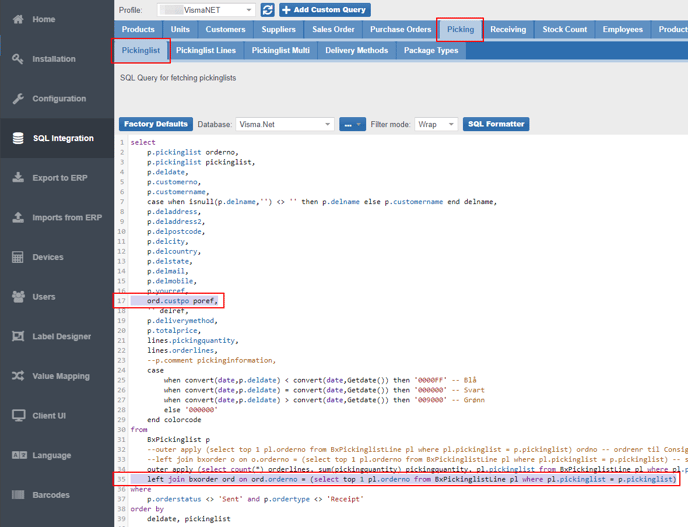The width and height of the screenshot is (688, 527).
Task: Click the Factory Defaults button
Action: pyautogui.click(x=155, y=124)
